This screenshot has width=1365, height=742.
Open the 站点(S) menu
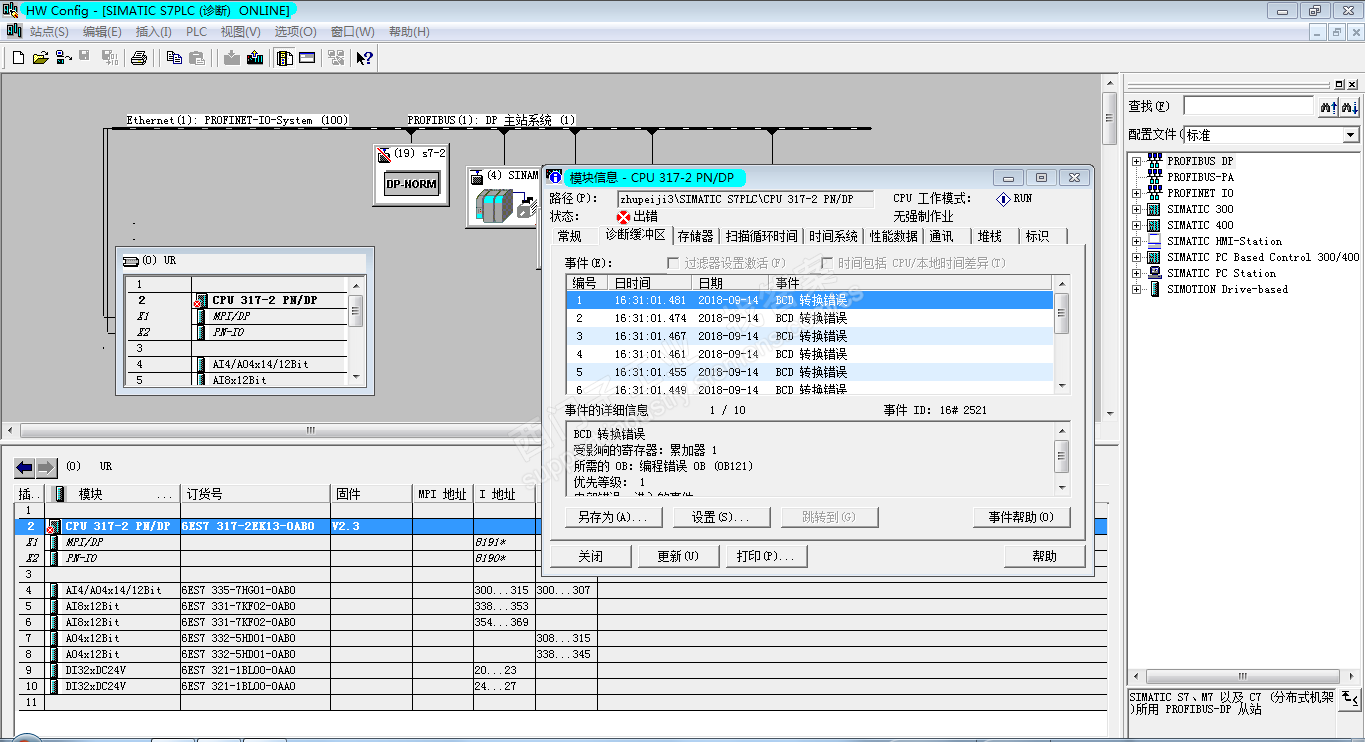(x=49, y=32)
